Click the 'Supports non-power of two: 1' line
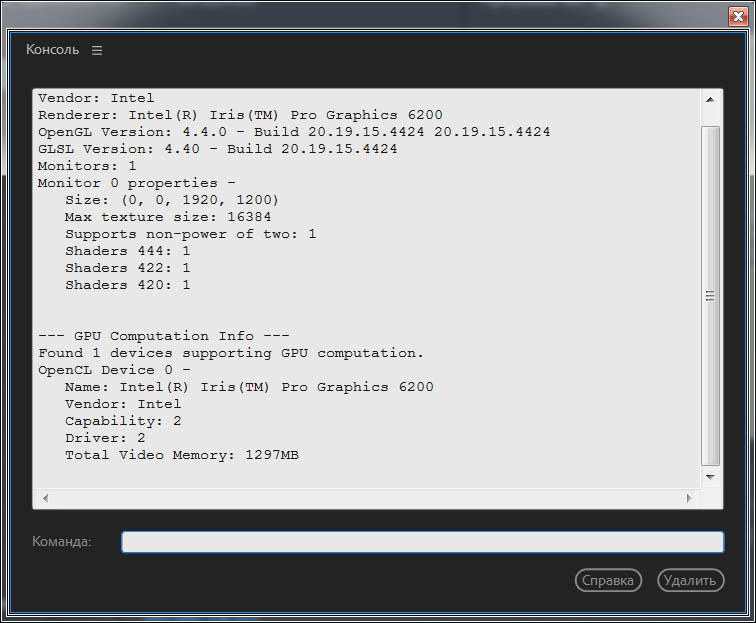Viewport: 756px width, 623px height. pyautogui.click(x=190, y=234)
